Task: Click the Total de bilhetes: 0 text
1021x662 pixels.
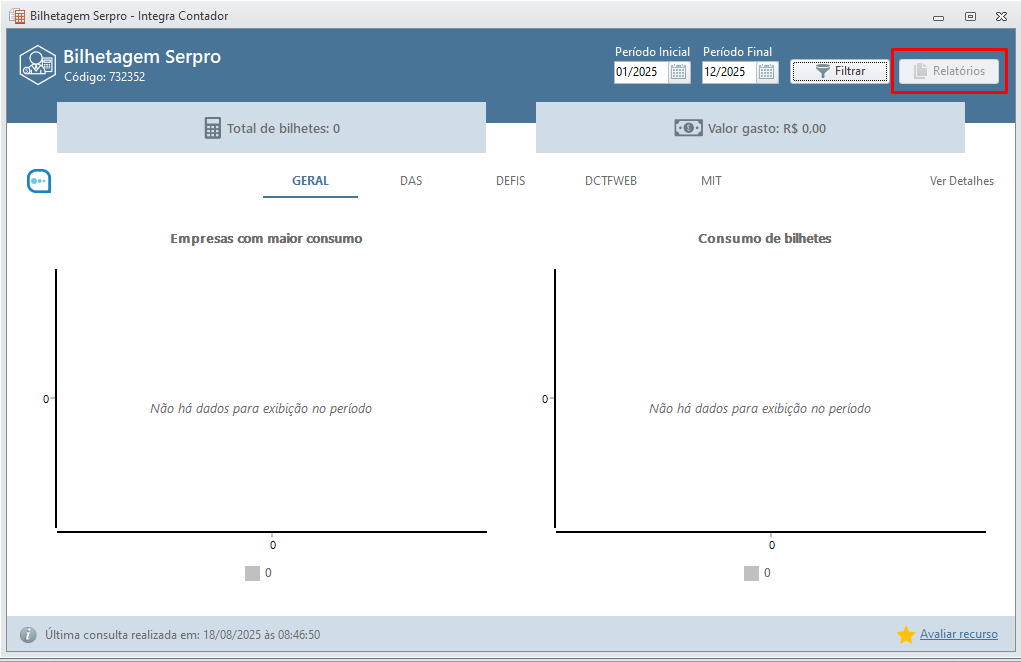Action: click(x=283, y=128)
